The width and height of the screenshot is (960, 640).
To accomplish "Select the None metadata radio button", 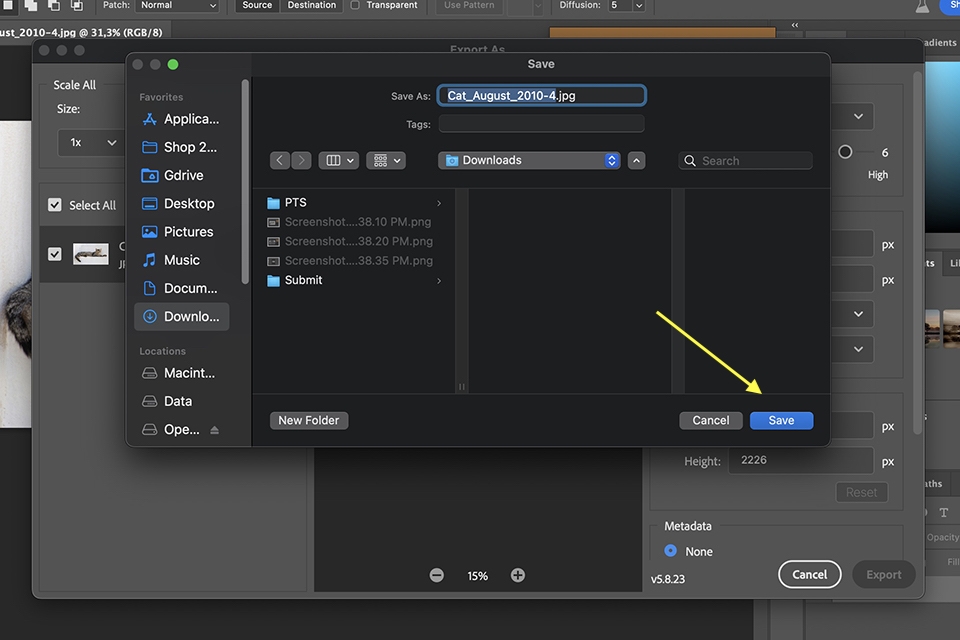I will [670, 551].
